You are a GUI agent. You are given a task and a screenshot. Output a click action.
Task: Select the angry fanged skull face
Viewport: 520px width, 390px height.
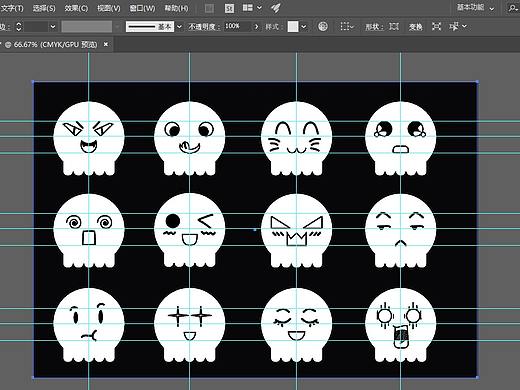(x=89, y=138)
